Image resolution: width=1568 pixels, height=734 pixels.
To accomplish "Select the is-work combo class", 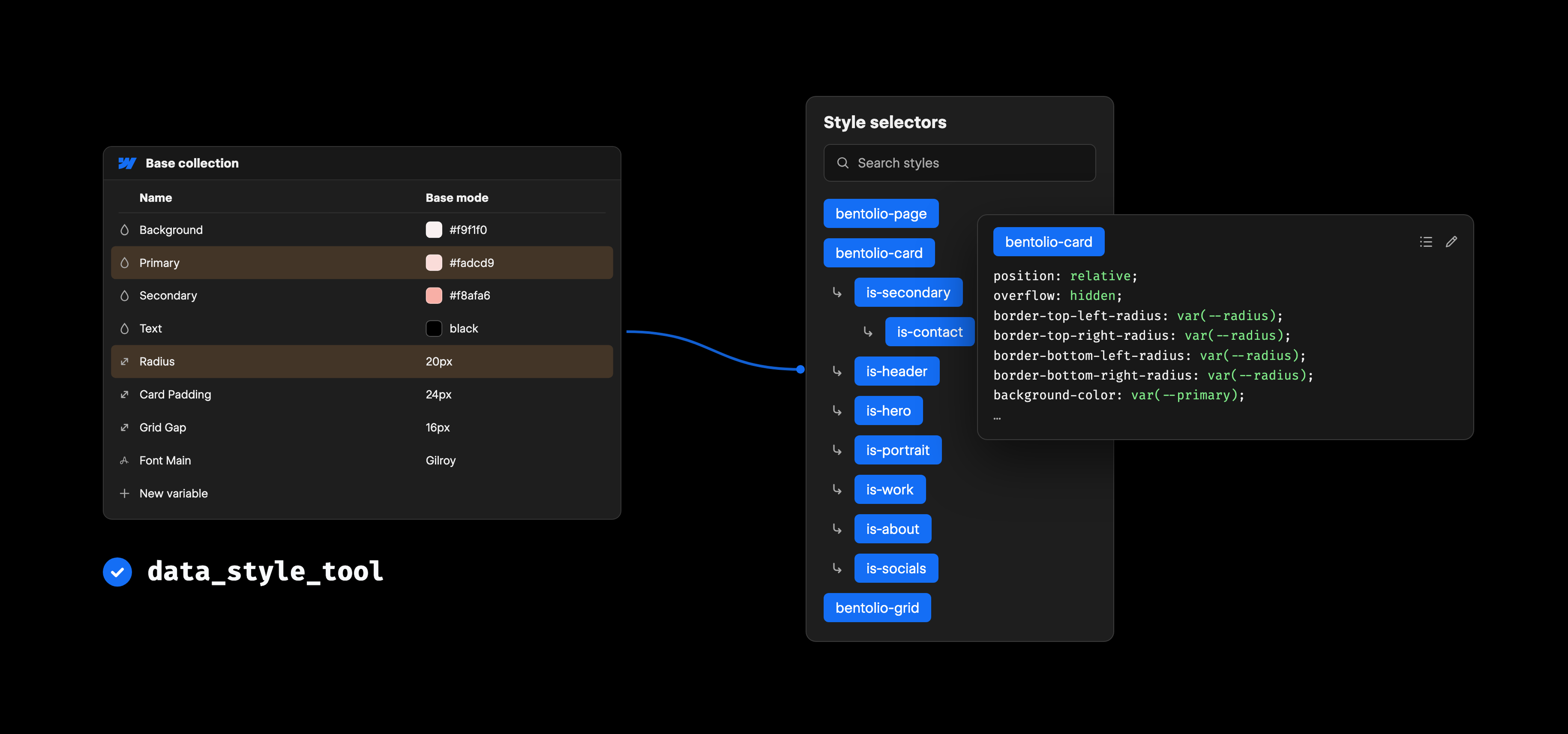I will 890,490.
